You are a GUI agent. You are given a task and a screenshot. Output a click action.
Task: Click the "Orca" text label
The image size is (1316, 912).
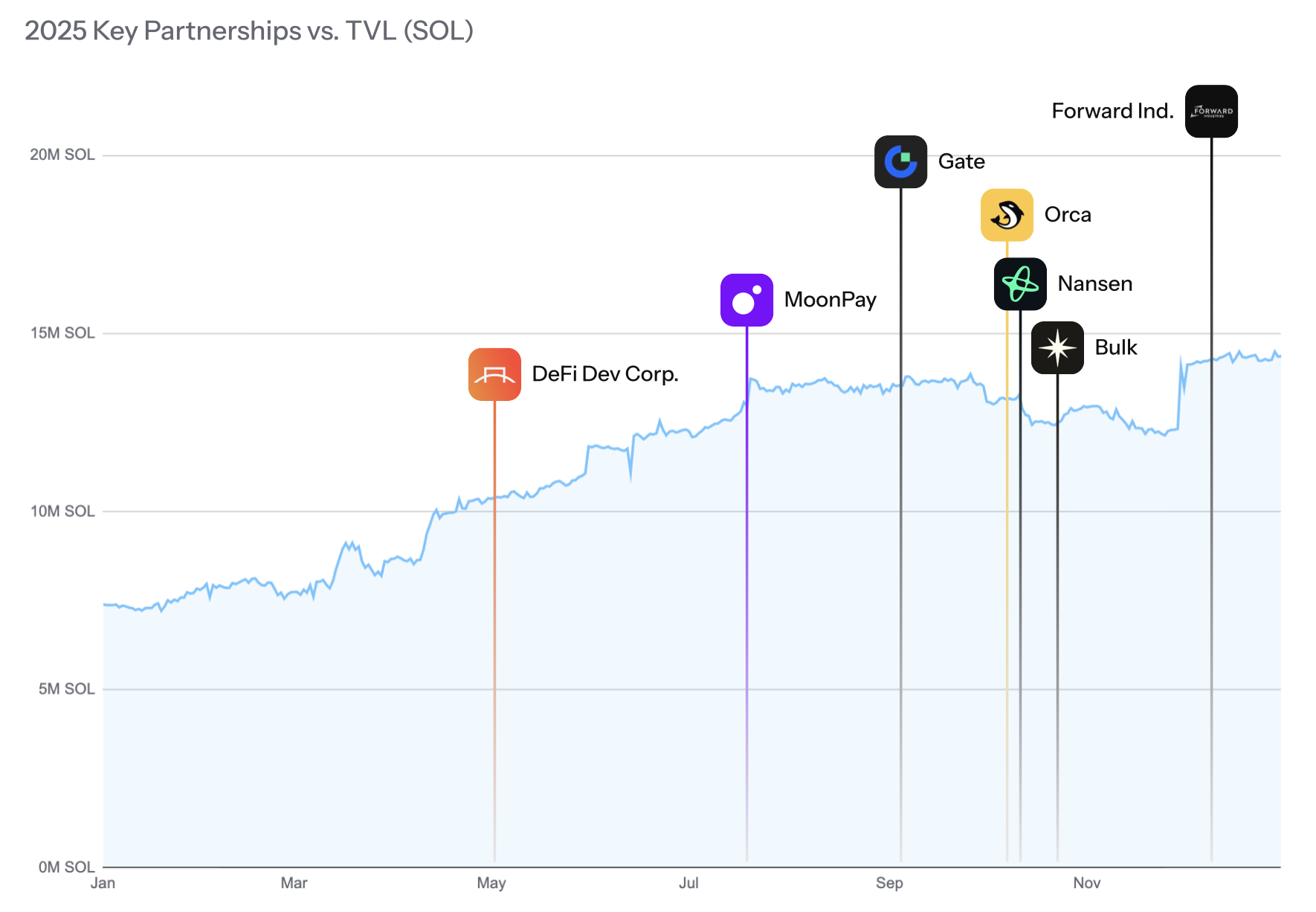pos(1068,215)
